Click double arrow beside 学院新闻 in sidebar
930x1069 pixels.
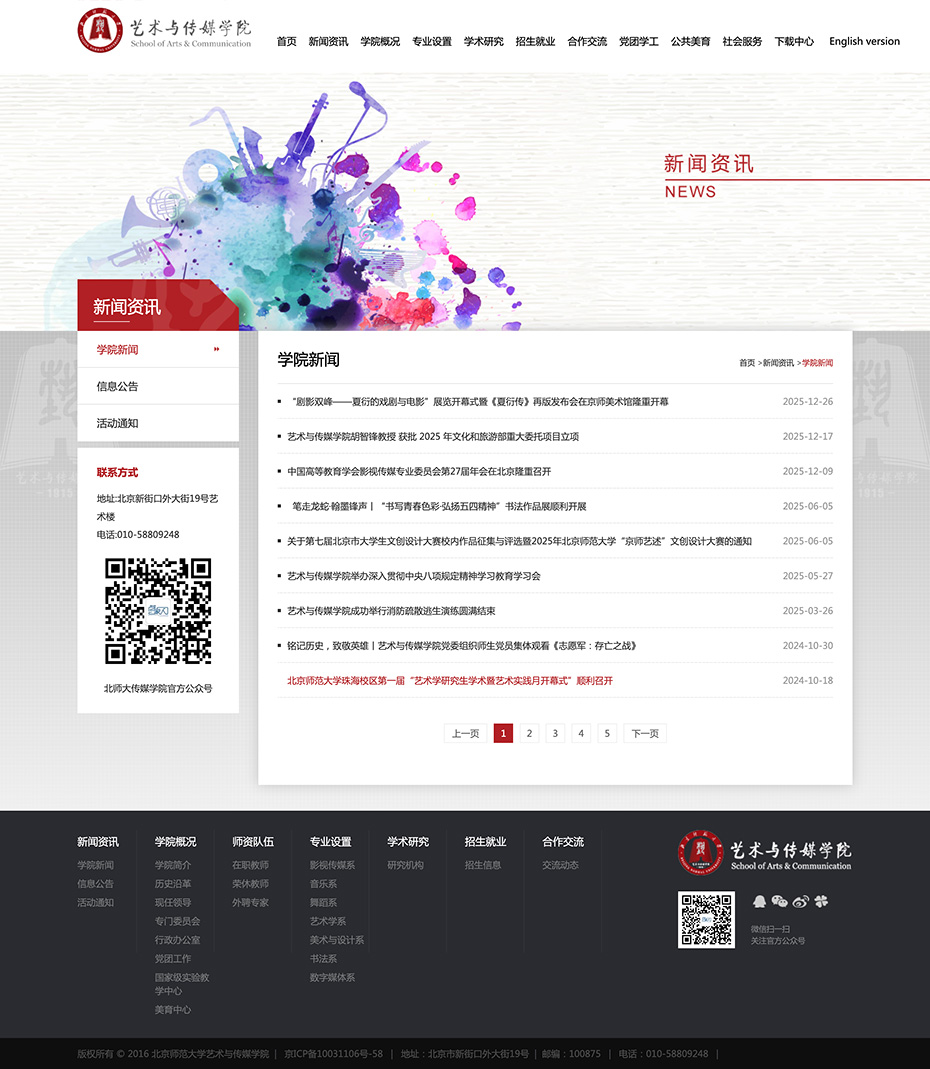pos(216,349)
